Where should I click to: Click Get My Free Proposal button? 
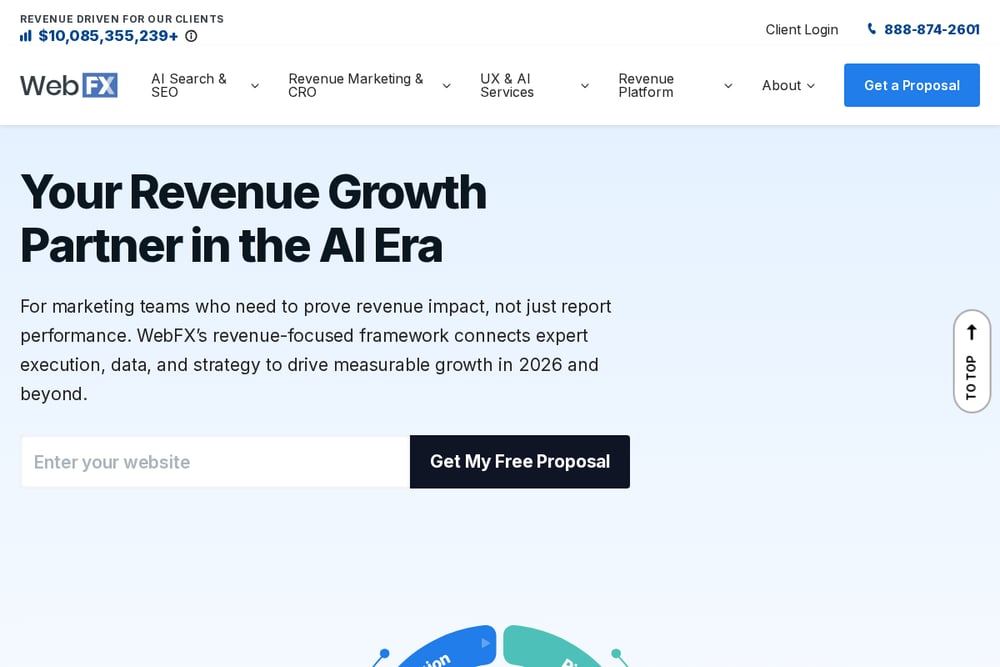click(520, 462)
